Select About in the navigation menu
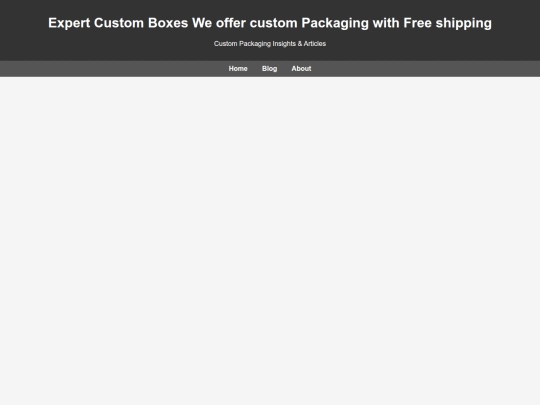 coord(301,69)
